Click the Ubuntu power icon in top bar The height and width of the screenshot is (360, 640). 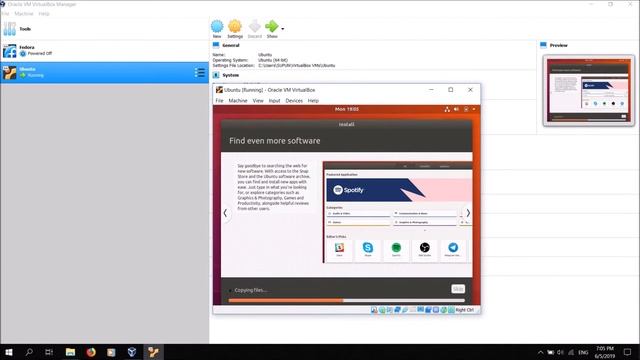tap(466, 109)
